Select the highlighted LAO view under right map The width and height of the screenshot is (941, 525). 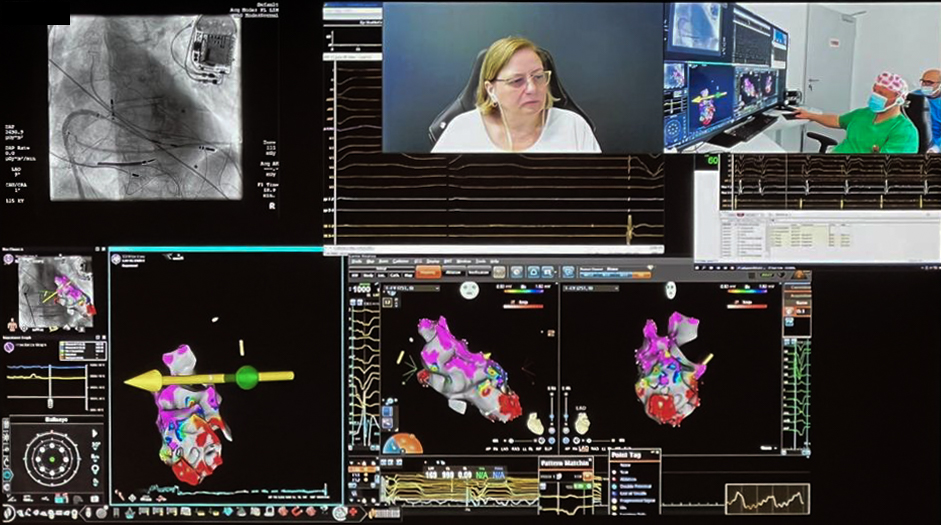pos(585,448)
